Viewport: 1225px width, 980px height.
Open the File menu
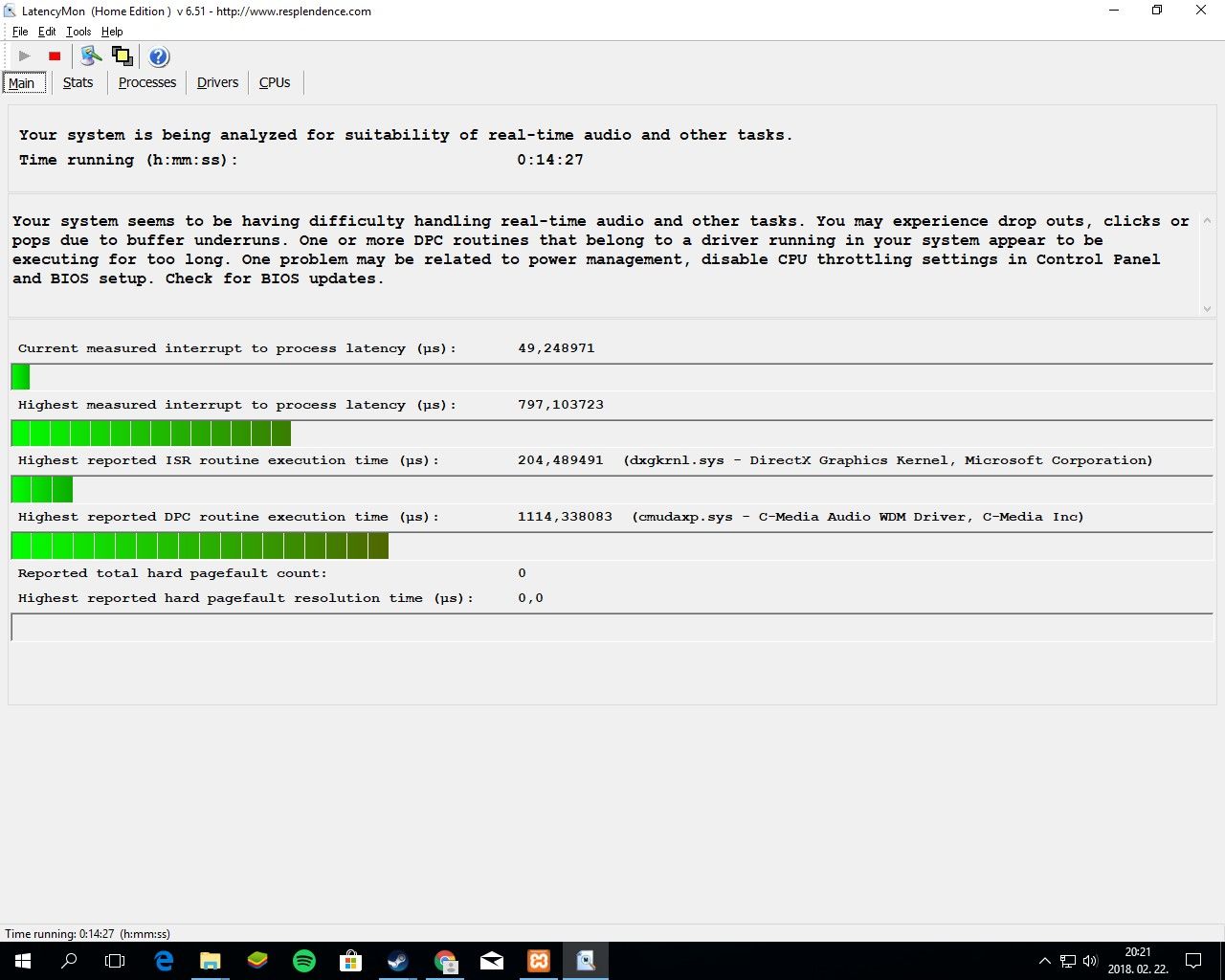pyautogui.click(x=20, y=32)
